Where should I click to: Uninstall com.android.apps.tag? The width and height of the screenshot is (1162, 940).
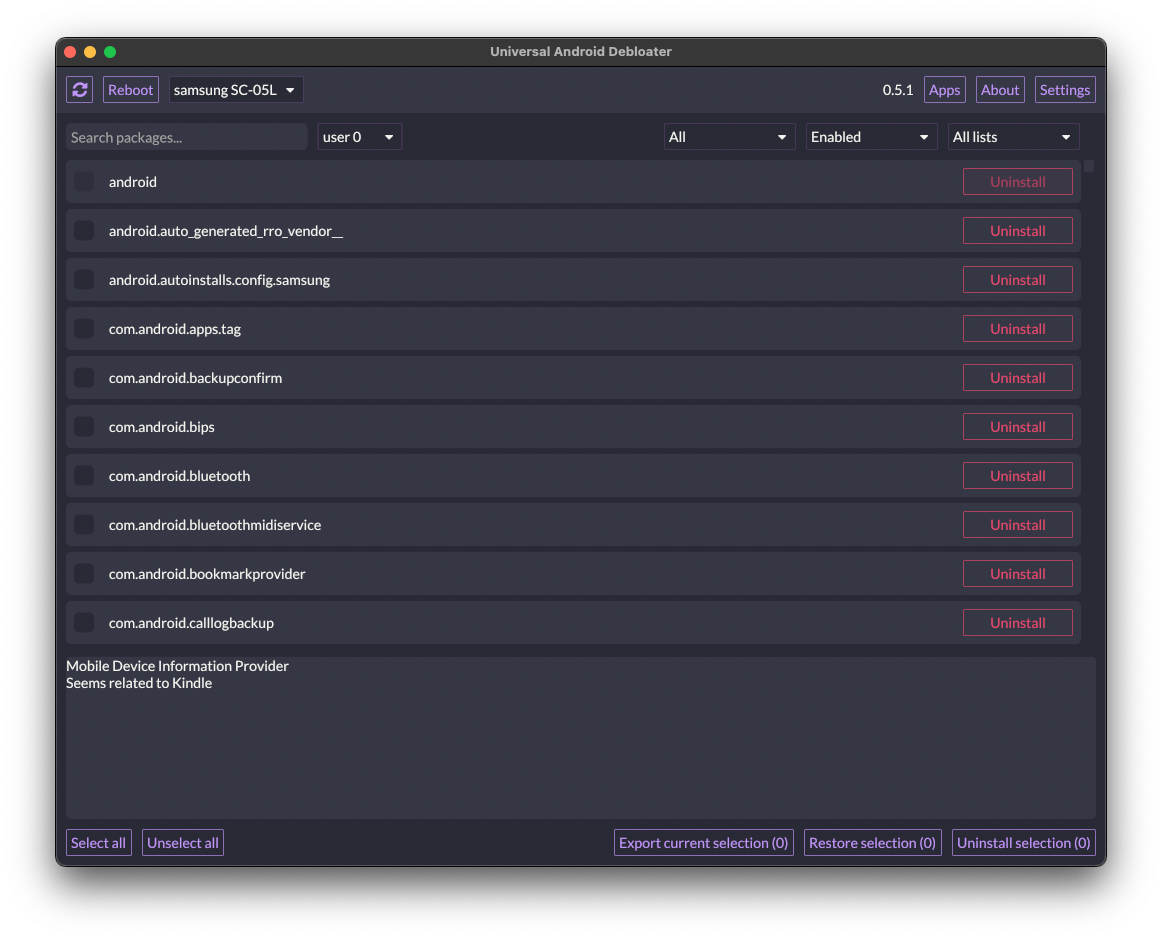tap(1017, 328)
